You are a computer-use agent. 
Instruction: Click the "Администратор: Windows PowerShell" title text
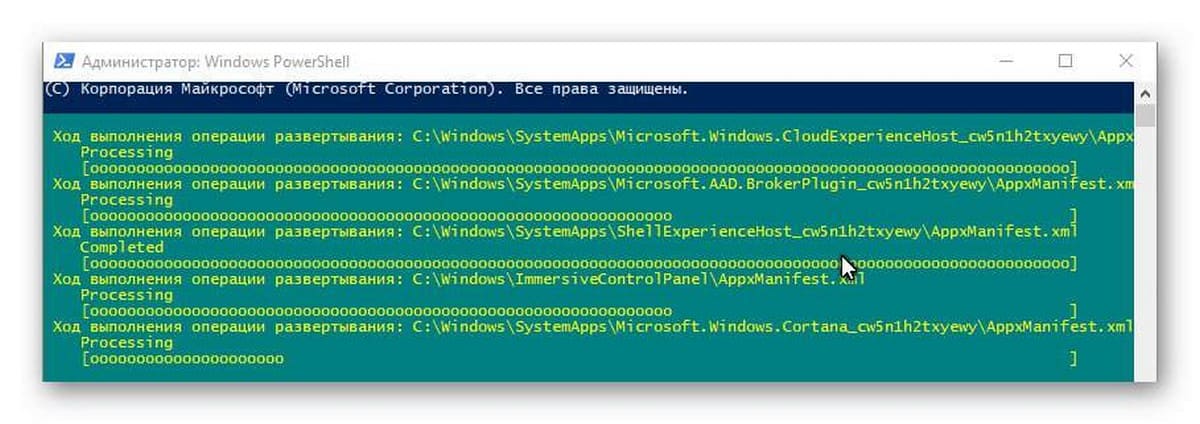point(215,62)
